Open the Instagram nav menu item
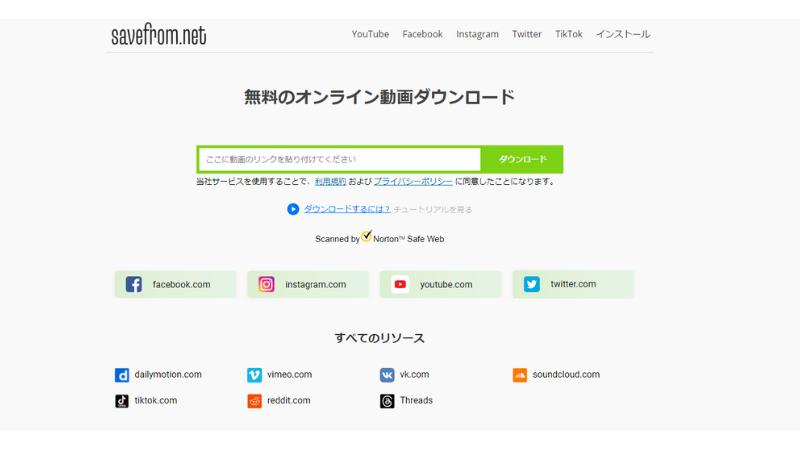 [x=478, y=34]
